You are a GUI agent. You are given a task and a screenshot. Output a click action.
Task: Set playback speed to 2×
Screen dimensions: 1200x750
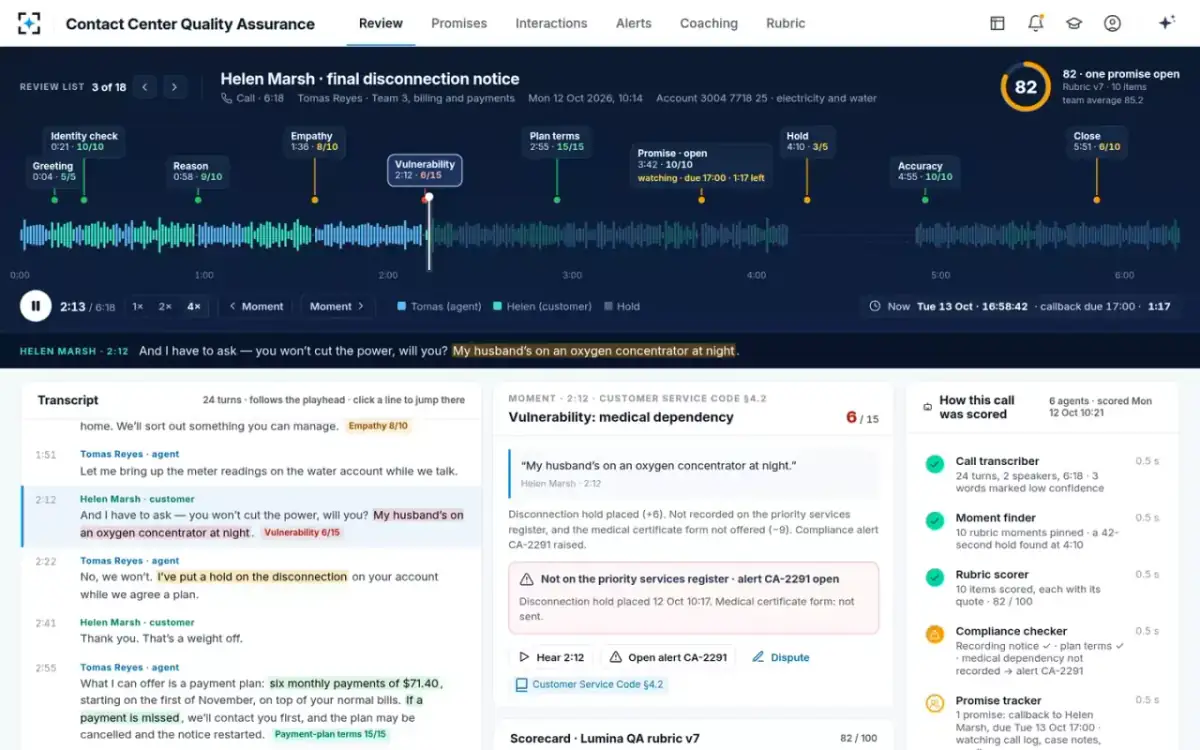click(165, 306)
